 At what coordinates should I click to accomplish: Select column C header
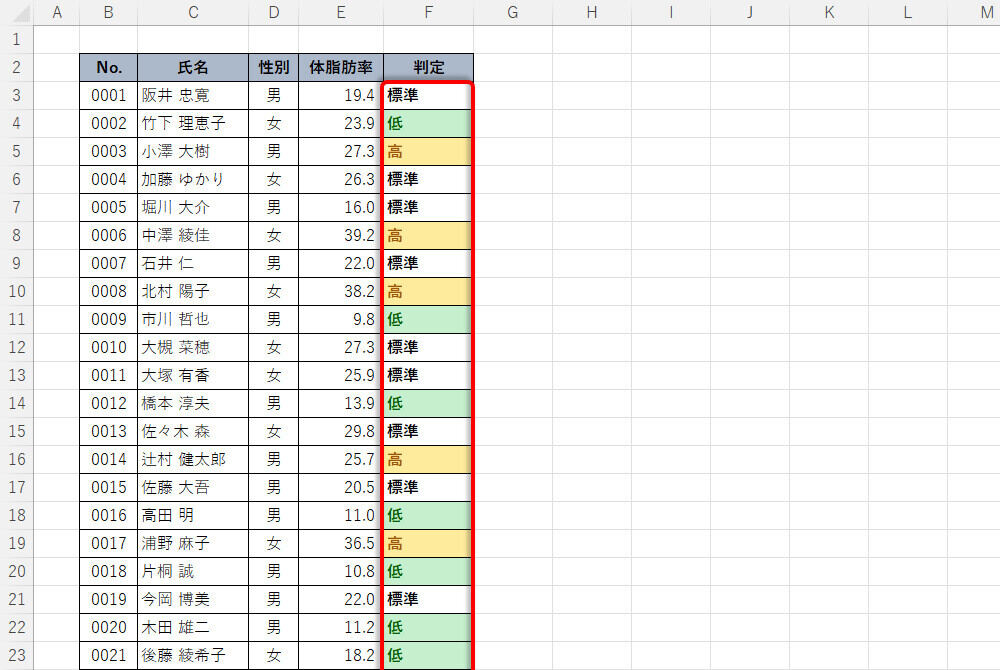tap(193, 12)
